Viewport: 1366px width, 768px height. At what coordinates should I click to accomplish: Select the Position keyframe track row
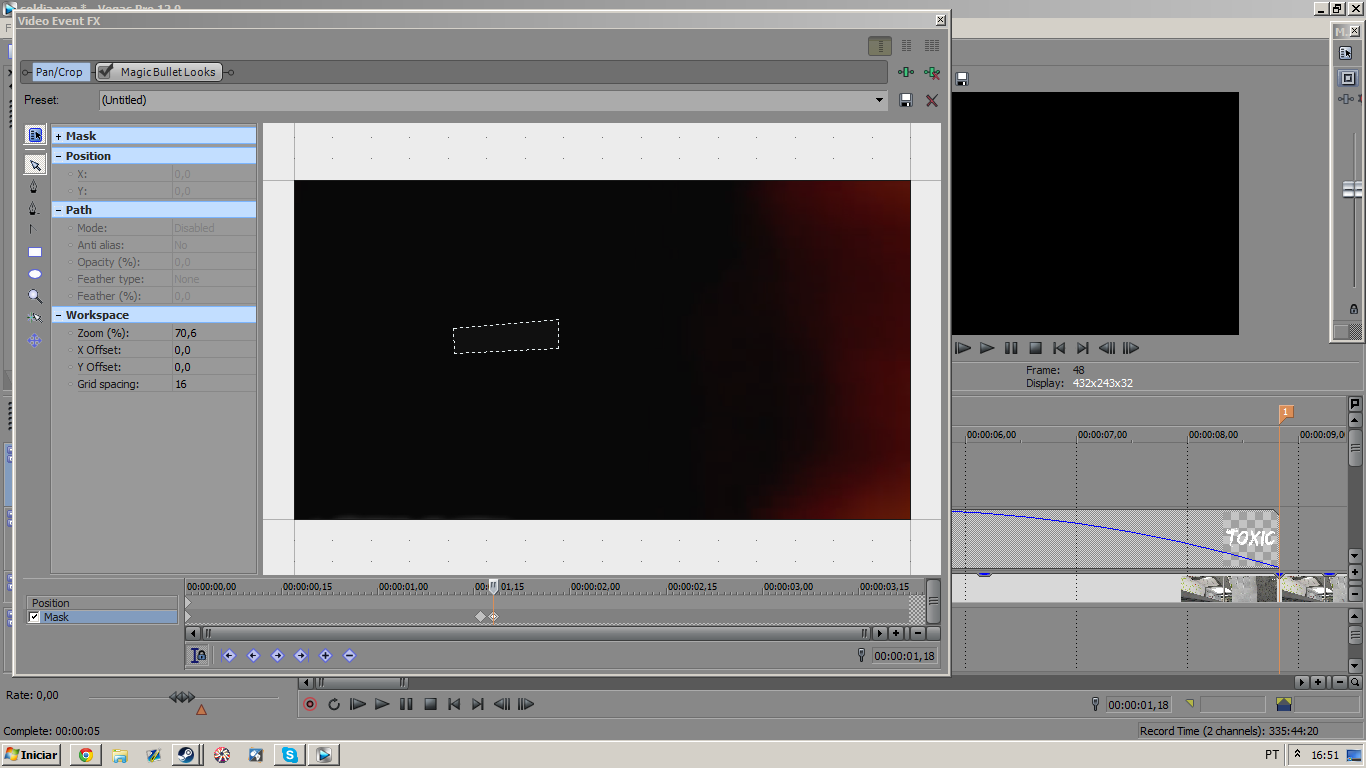(x=101, y=603)
